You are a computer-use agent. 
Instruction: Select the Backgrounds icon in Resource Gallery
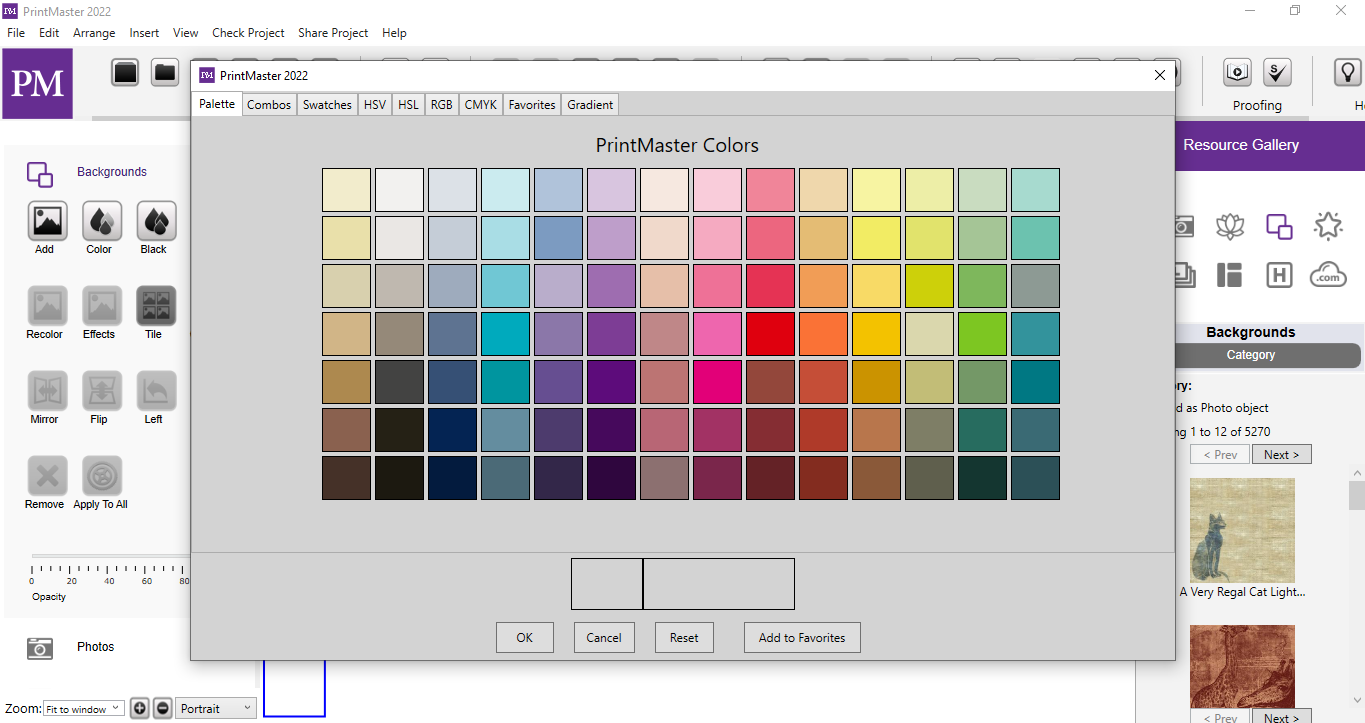(1279, 226)
